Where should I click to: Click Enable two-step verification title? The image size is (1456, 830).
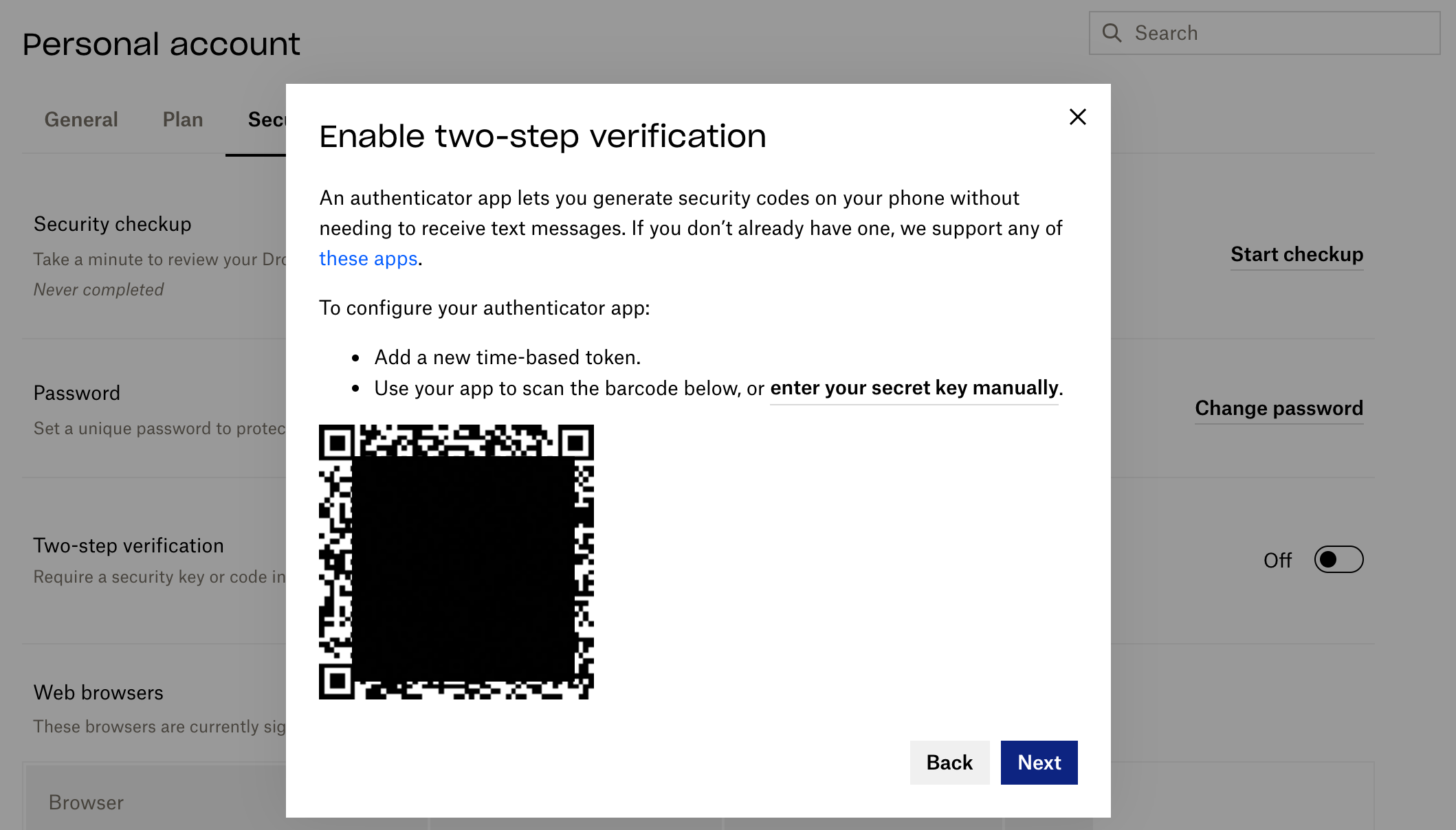coord(542,136)
